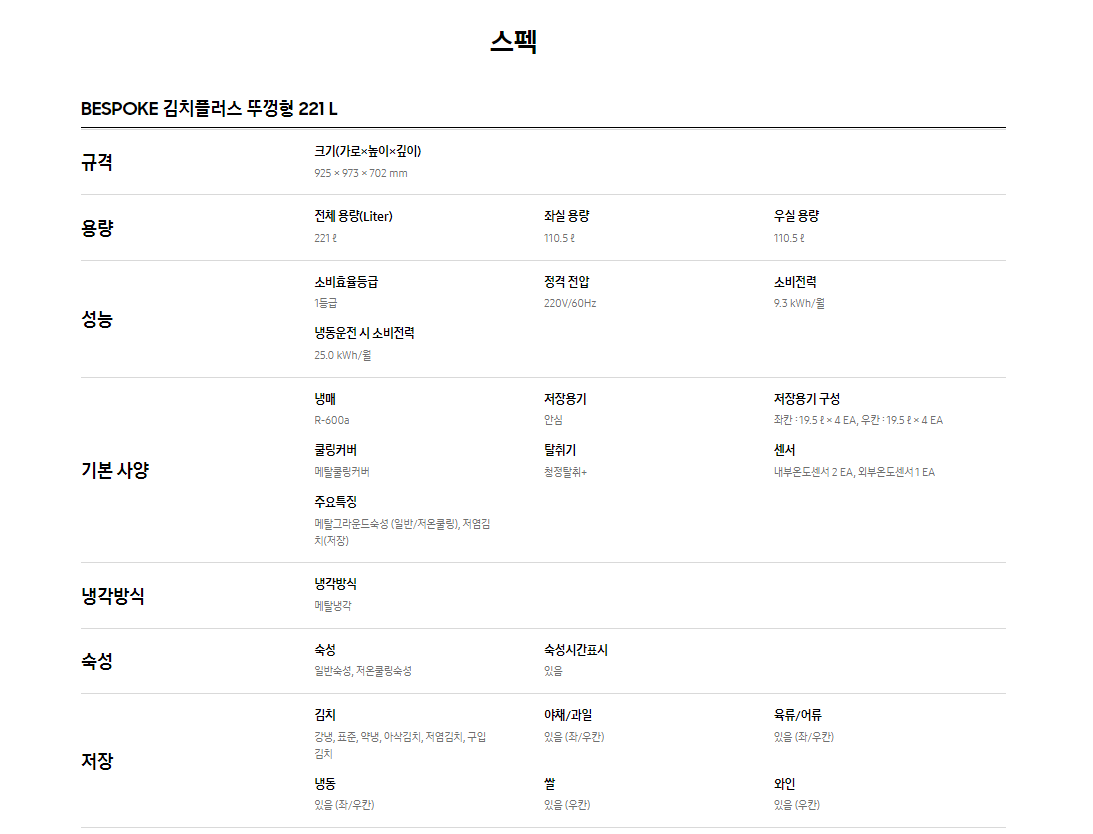Select the 925 × 973 × 702 mm value
The width and height of the screenshot is (1093, 834).
click(x=360, y=173)
